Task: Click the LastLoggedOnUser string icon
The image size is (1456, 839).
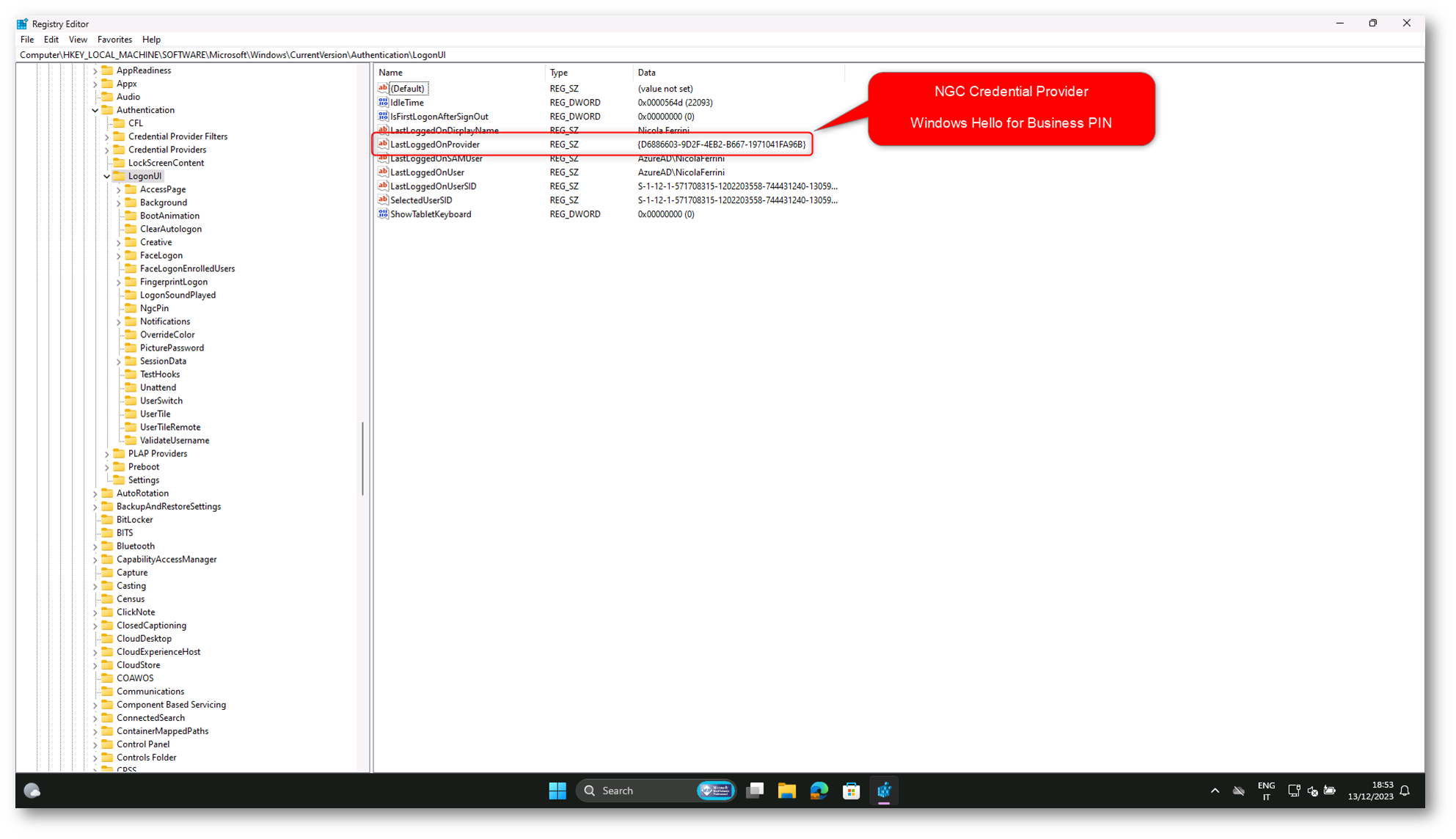Action: [x=383, y=172]
